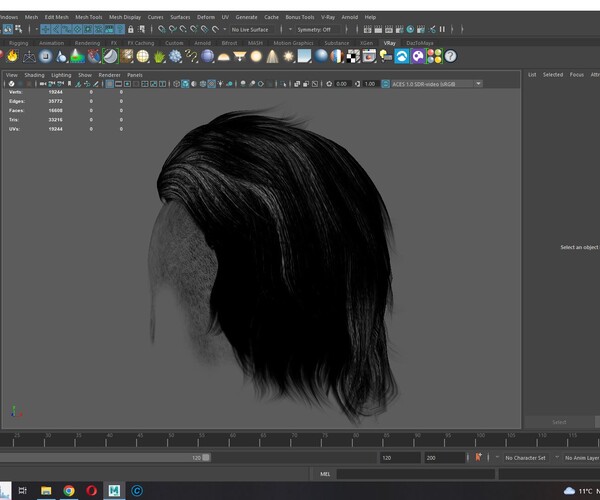Image resolution: width=600 pixels, height=500 pixels.
Task: Click the lock selection padlock icon
Action: pyautogui.click(x=131, y=29)
